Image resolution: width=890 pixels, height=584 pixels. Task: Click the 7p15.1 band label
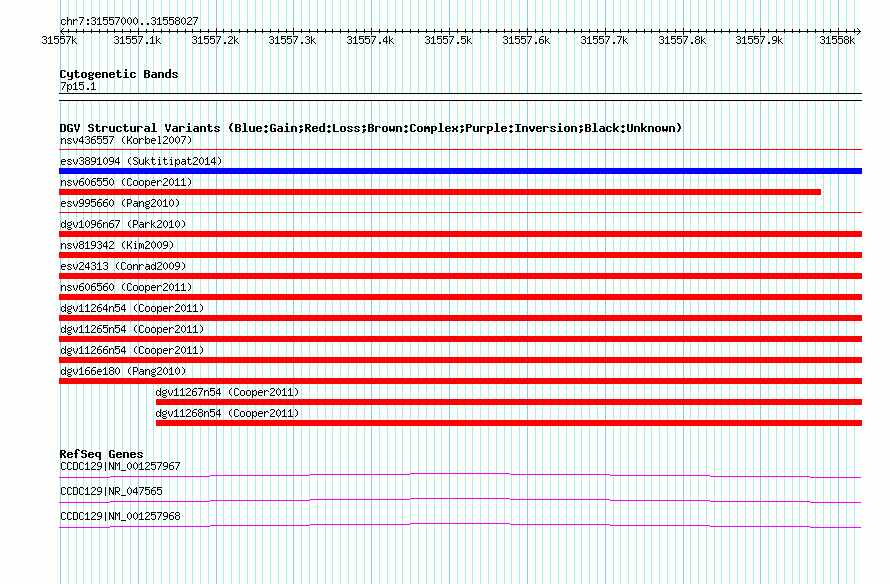[78, 86]
